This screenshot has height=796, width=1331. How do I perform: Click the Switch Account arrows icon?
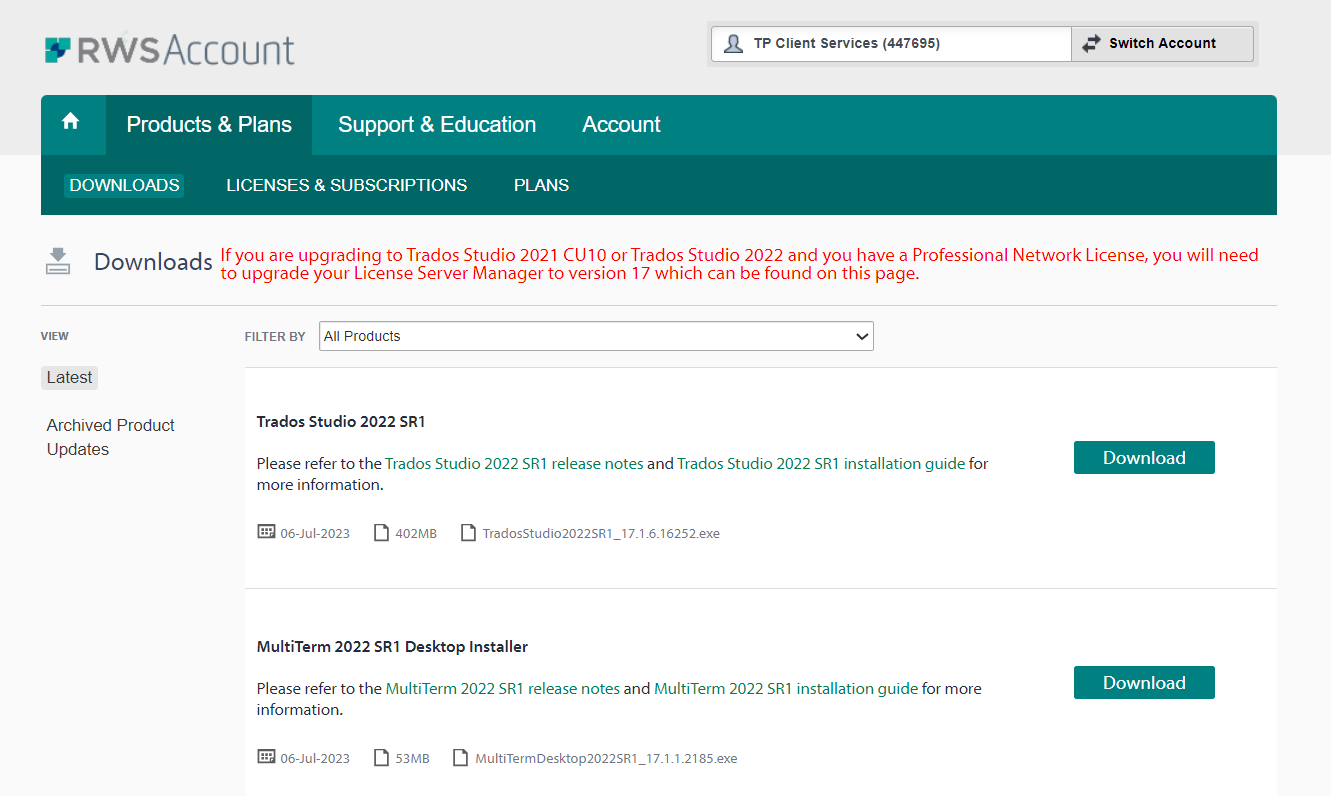1091,43
